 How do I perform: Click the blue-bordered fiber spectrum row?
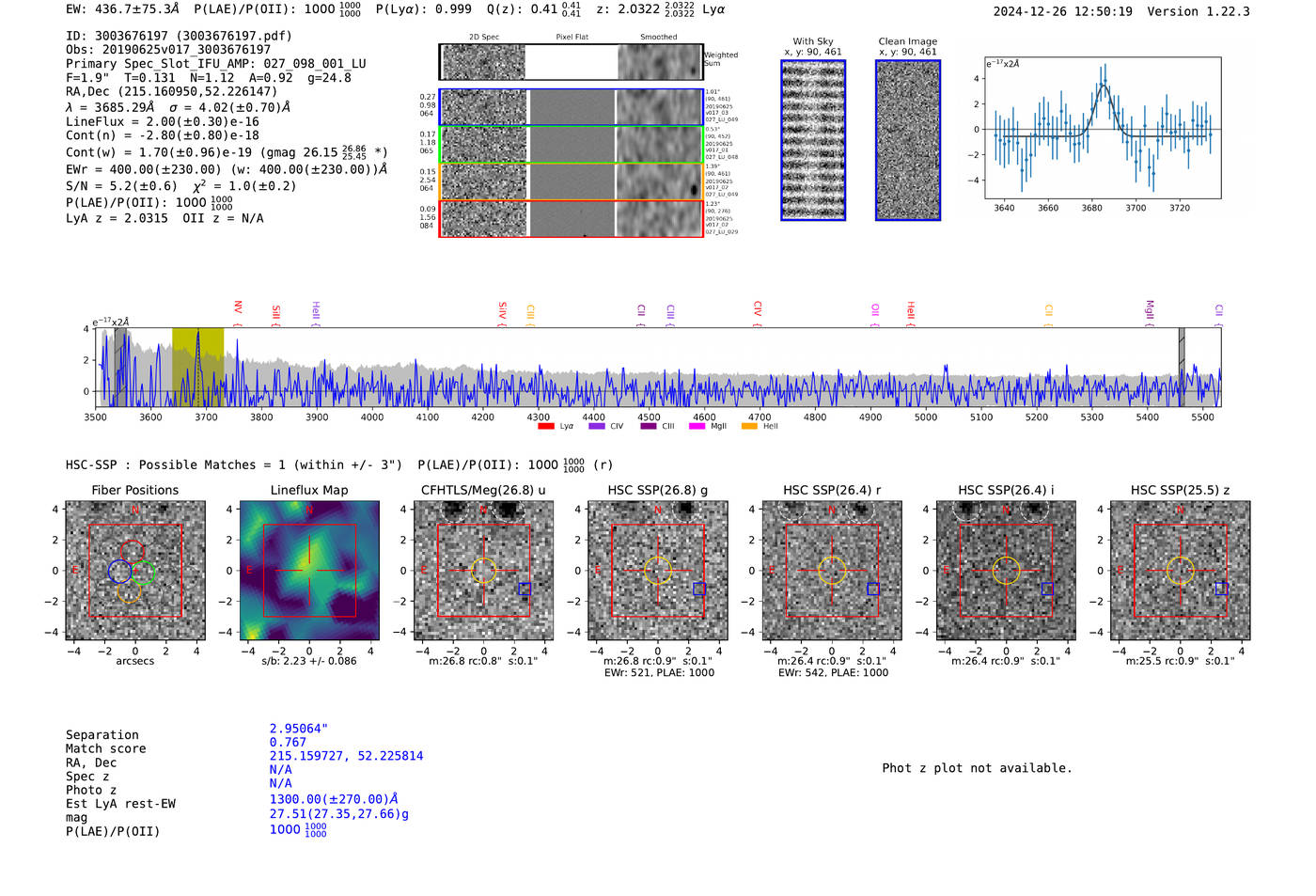tap(571, 107)
